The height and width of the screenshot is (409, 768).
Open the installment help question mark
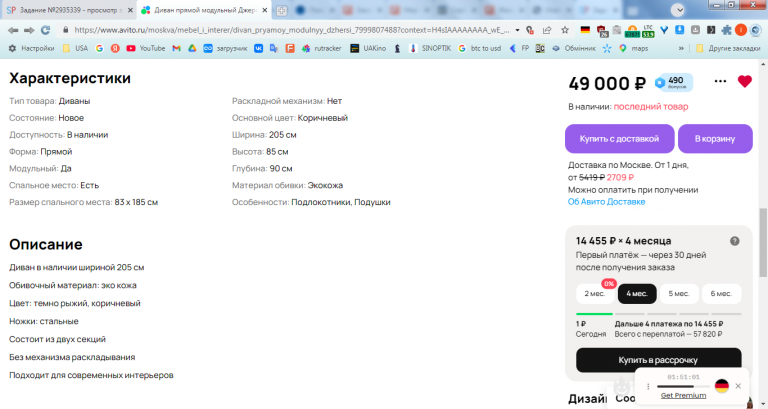click(734, 241)
